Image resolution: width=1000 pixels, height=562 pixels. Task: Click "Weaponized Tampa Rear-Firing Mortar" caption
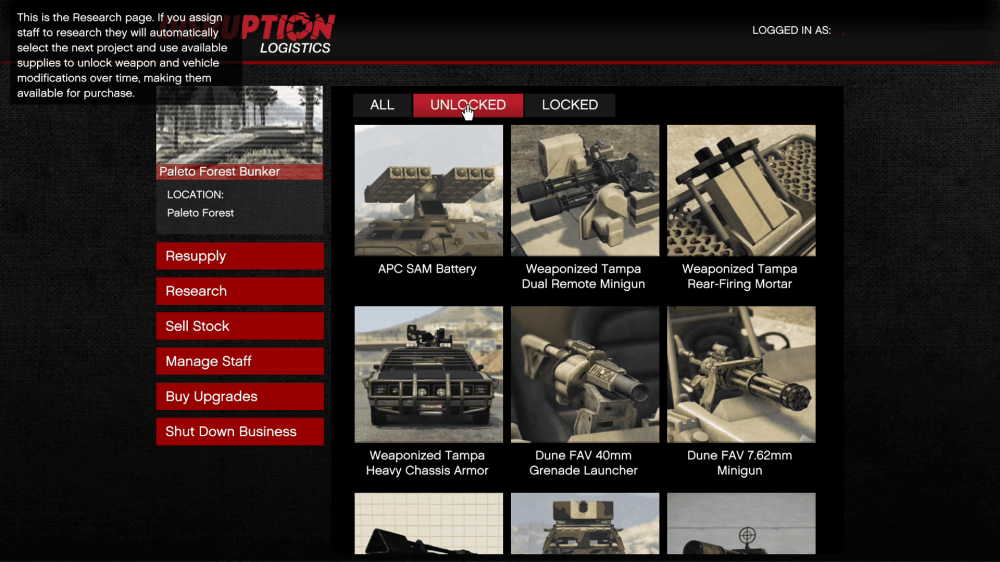click(740, 276)
